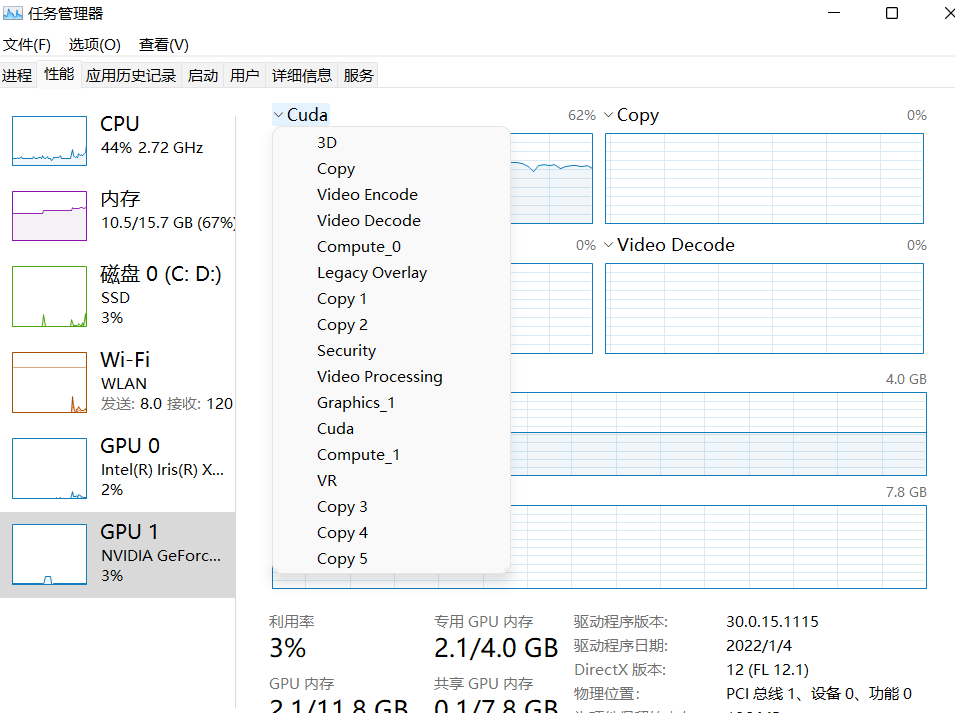955x722 pixels.
Task: Choose the VR engine option
Action: click(x=327, y=480)
